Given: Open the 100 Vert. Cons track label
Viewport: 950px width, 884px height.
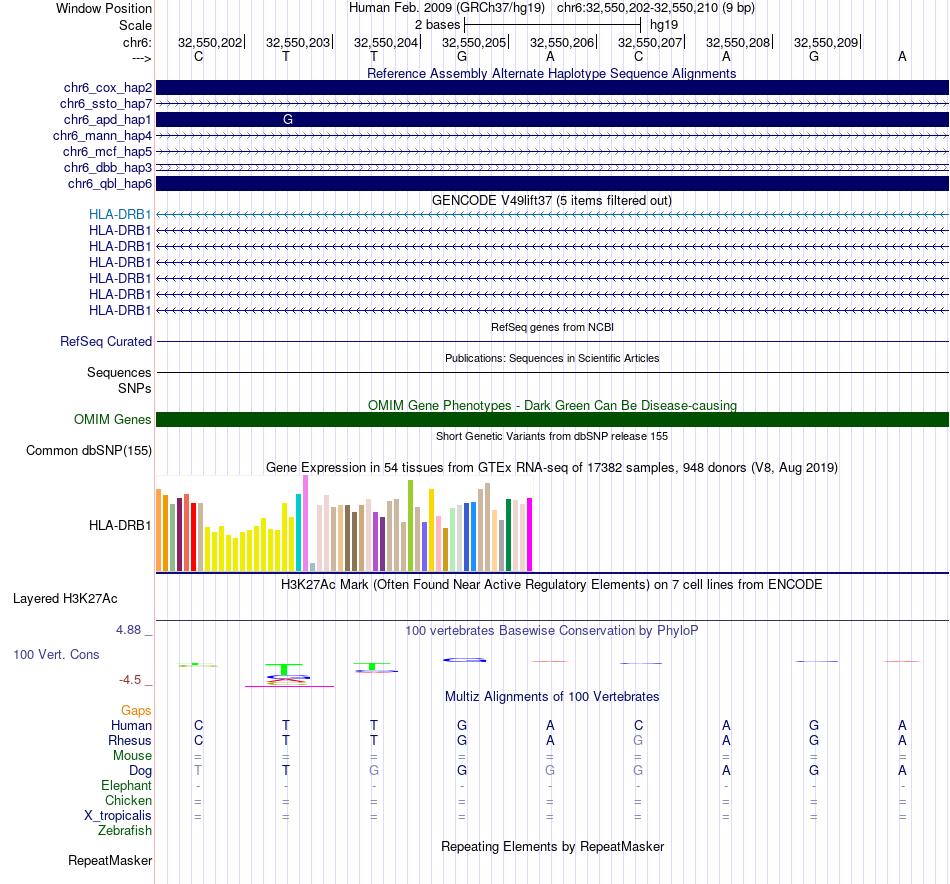Looking at the screenshot, I should [x=56, y=654].
